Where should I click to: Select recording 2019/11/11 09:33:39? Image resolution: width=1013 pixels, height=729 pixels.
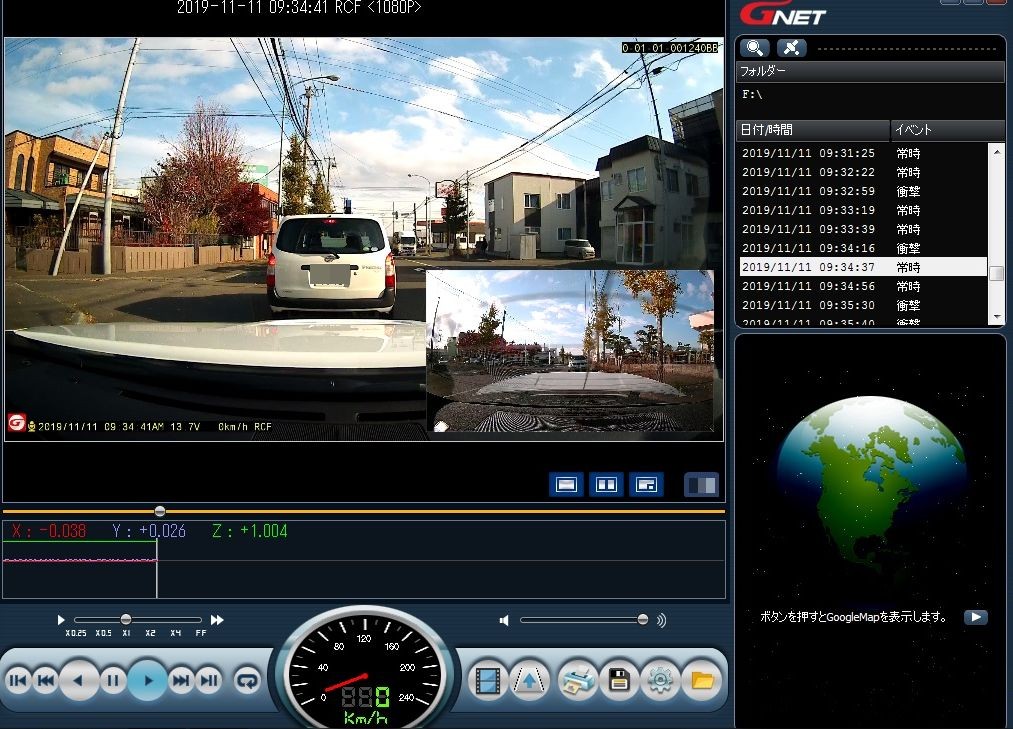point(862,229)
